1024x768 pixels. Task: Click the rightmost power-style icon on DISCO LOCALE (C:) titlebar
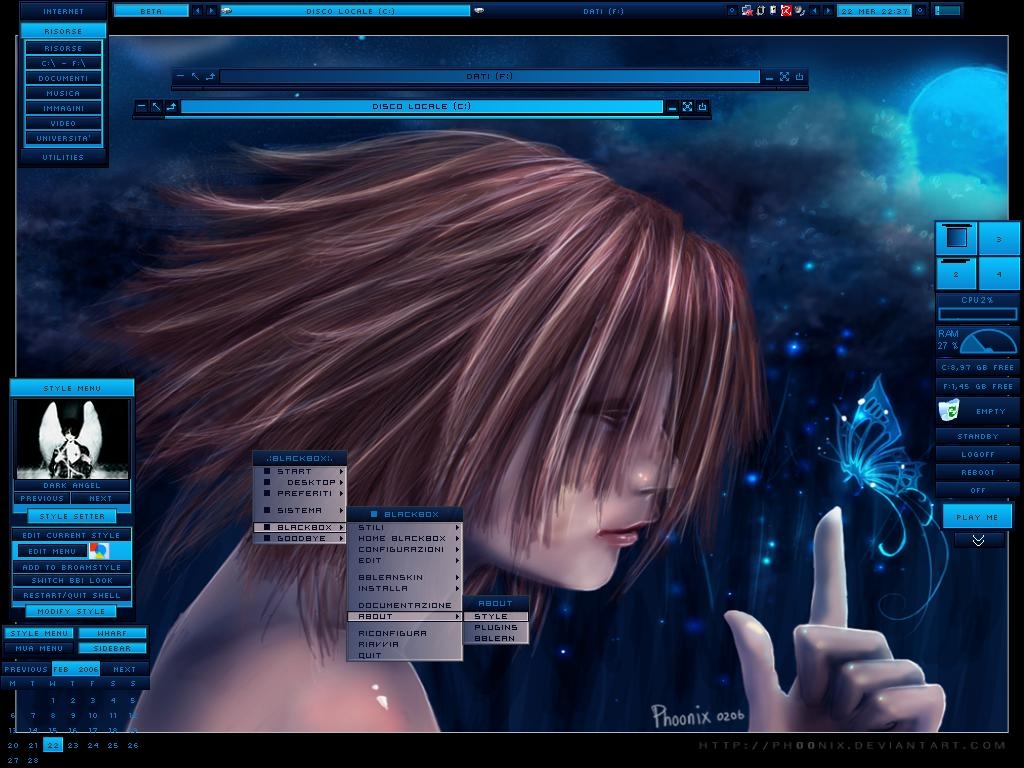(703, 106)
